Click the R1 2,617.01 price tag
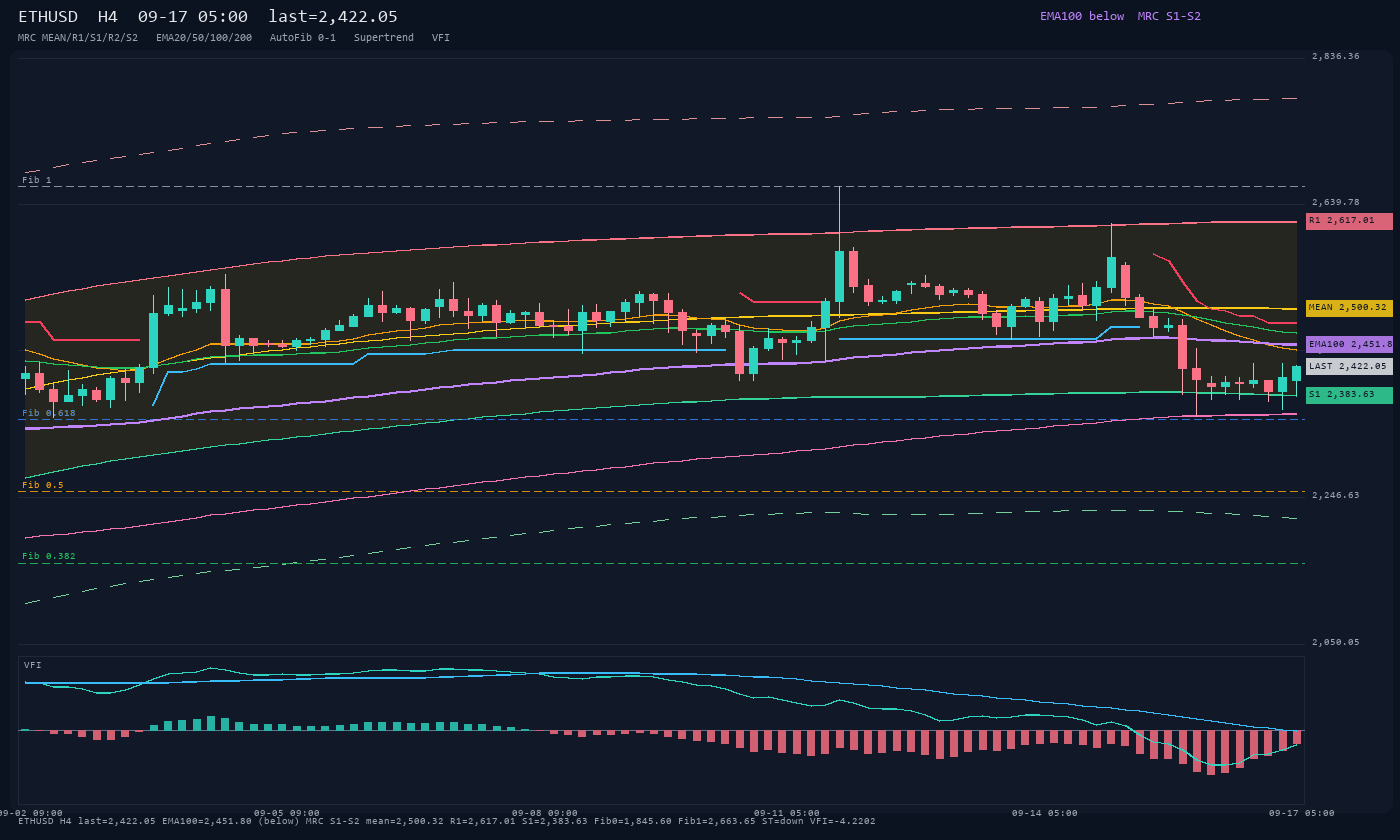1400x840 pixels. (x=1349, y=221)
